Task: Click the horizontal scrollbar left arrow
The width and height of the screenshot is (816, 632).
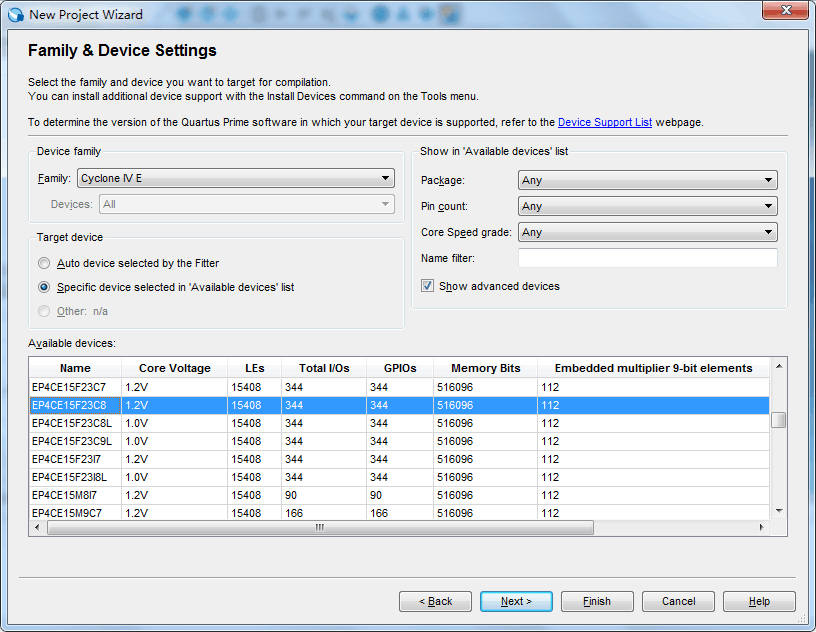Action: tap(37, 527)
